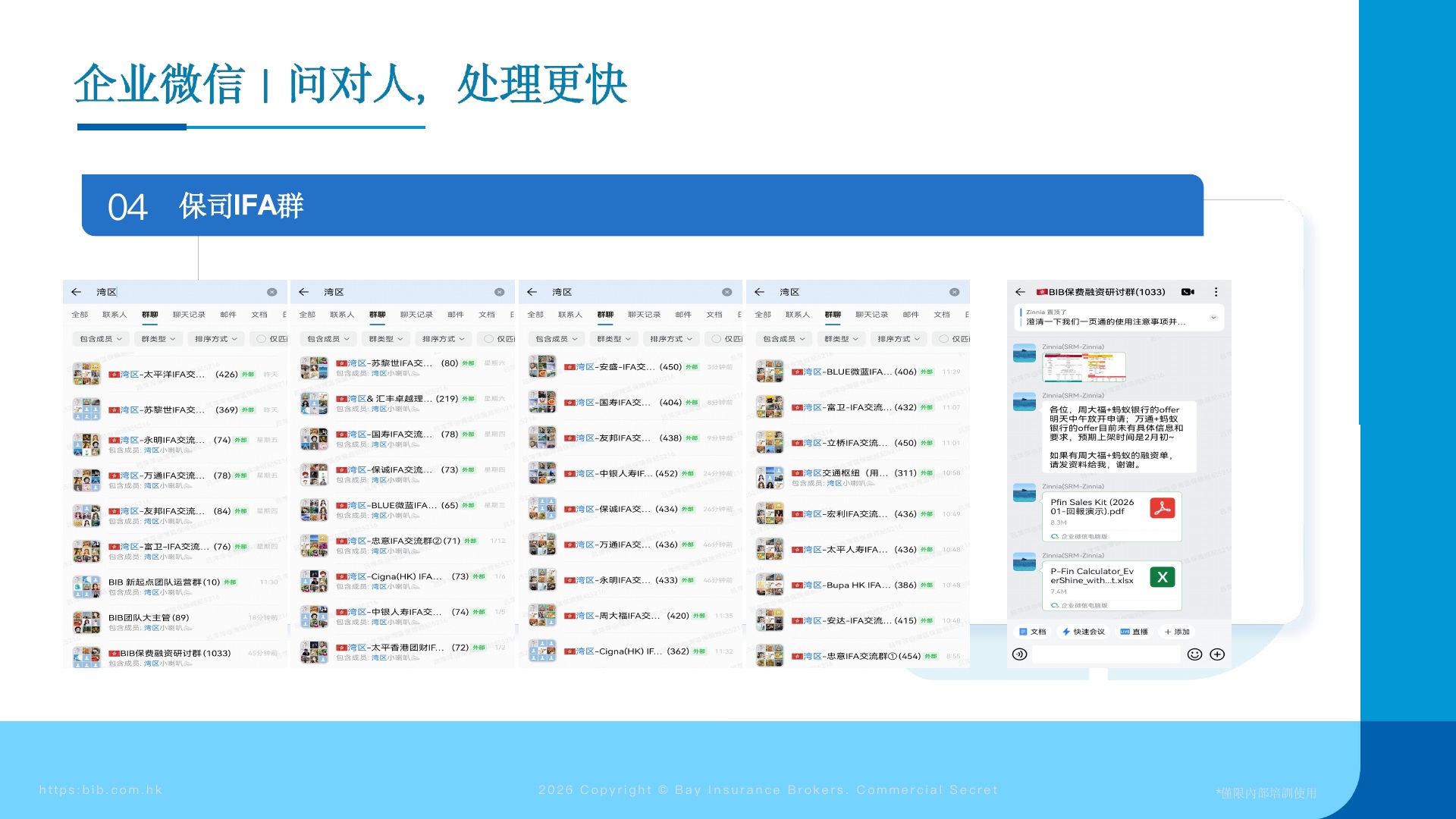Viewport: 1456px width, 819px height.
Task: Open BIB保费融资研讨群(1033) in the search results
Action: 175,657
